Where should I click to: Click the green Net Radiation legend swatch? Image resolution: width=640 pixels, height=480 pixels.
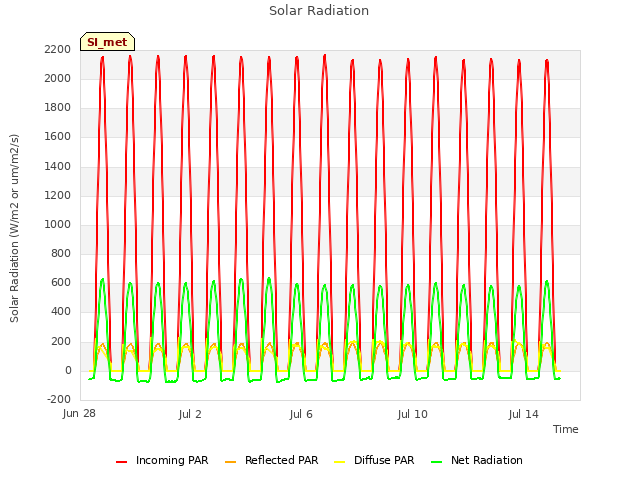[437, 462]
